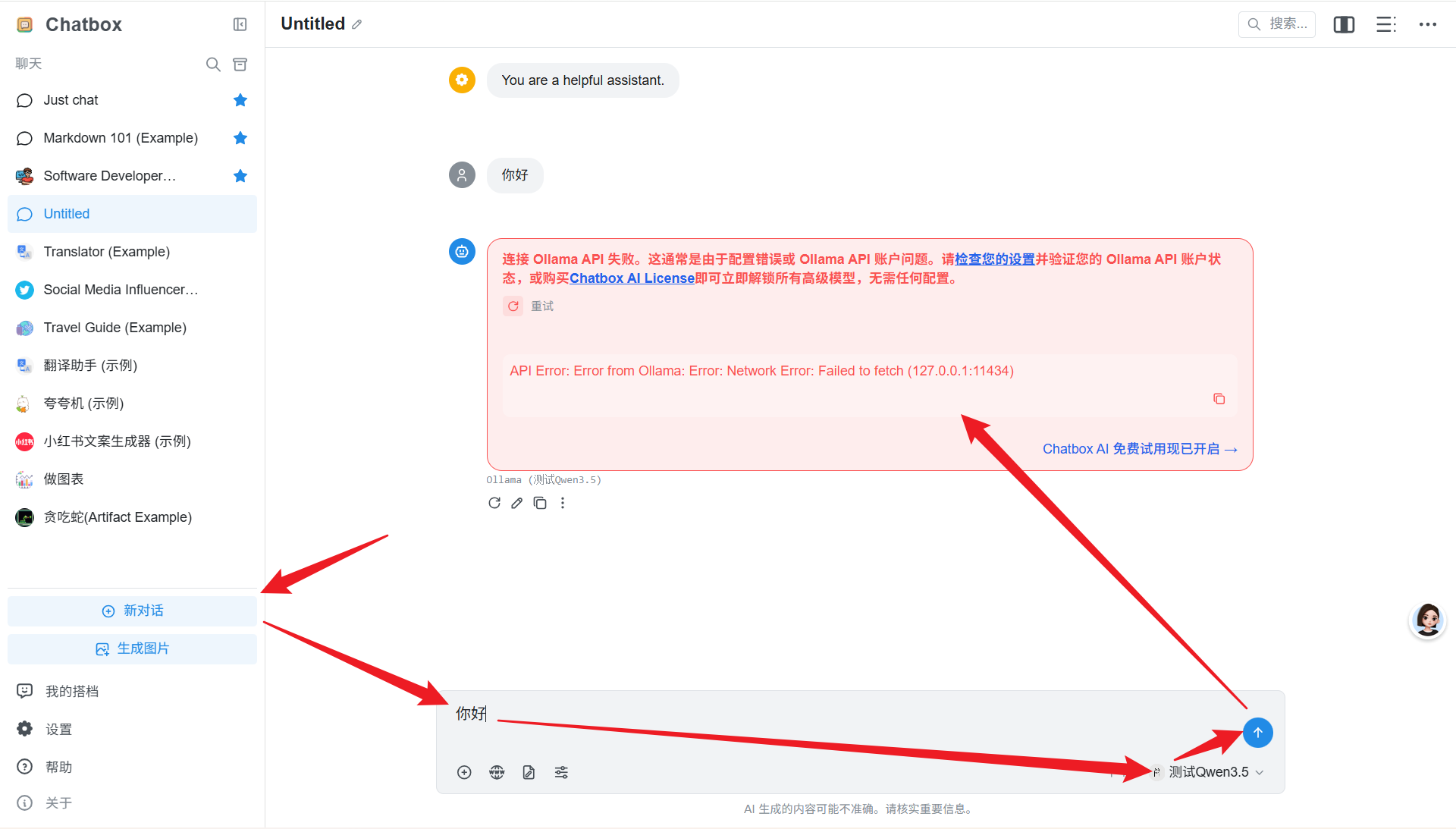Click the 生成图片 button

[132, 649]
